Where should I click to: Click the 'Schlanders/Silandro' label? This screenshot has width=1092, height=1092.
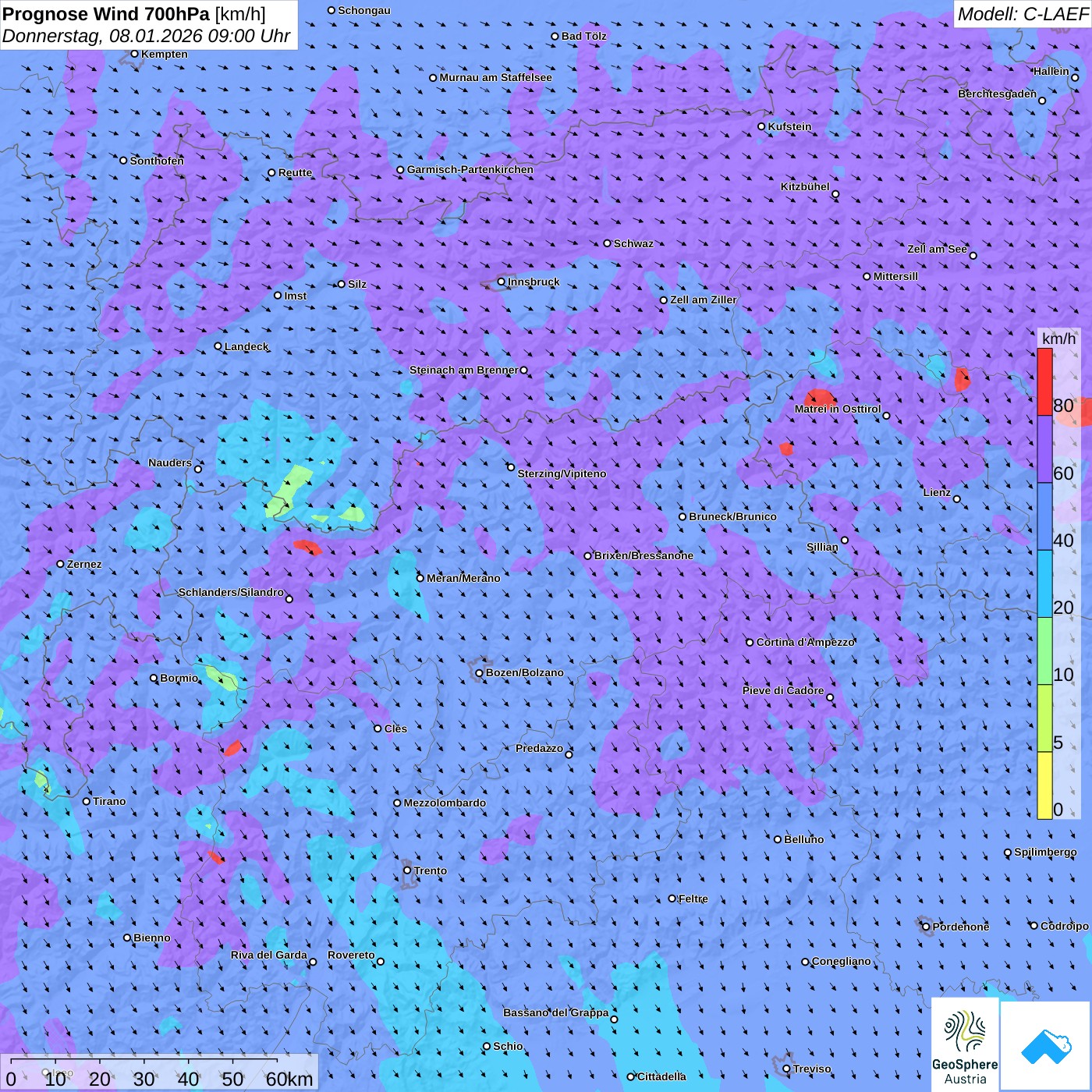231,592
